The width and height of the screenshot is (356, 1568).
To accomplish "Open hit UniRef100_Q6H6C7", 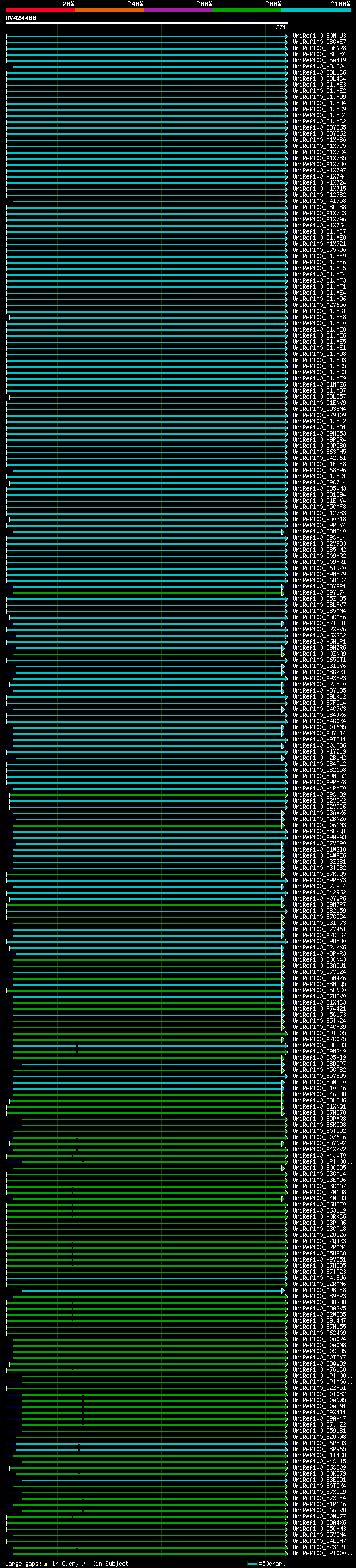I will (319, 580).
